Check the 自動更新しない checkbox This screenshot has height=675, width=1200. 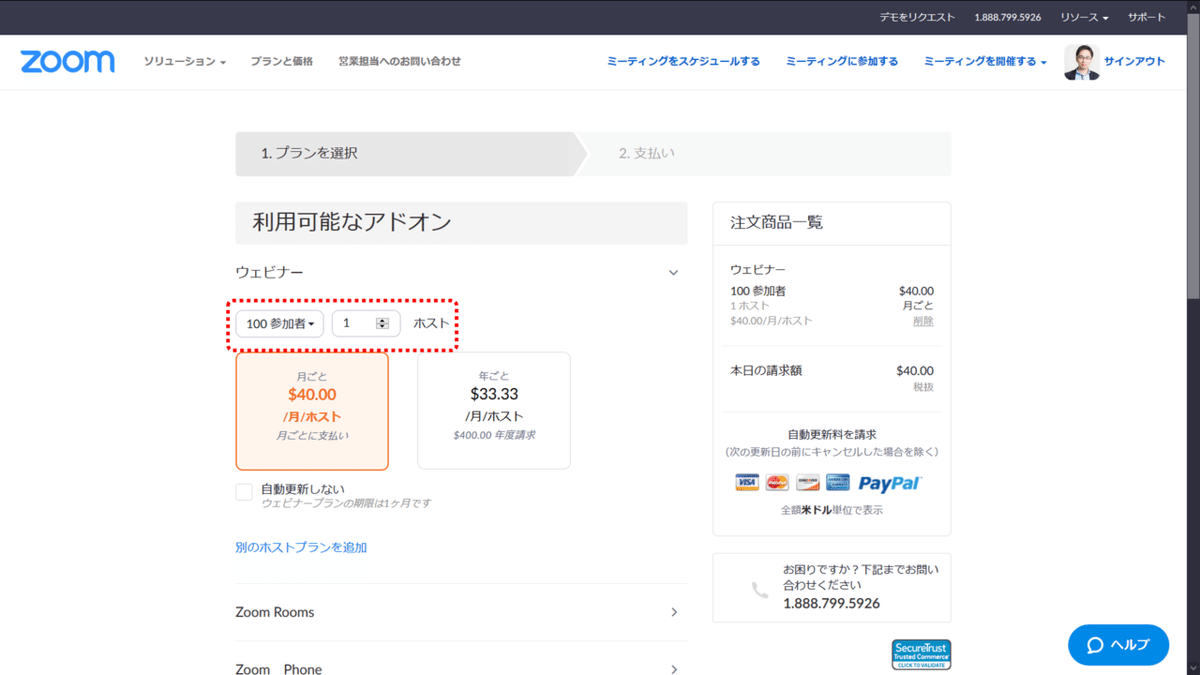click(x=244, y=492)
